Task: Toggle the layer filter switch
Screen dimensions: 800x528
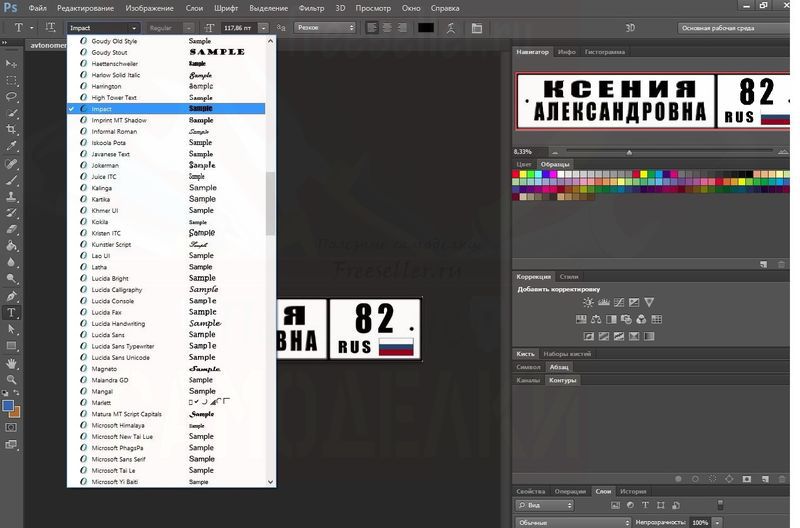Action: point(719,507)
